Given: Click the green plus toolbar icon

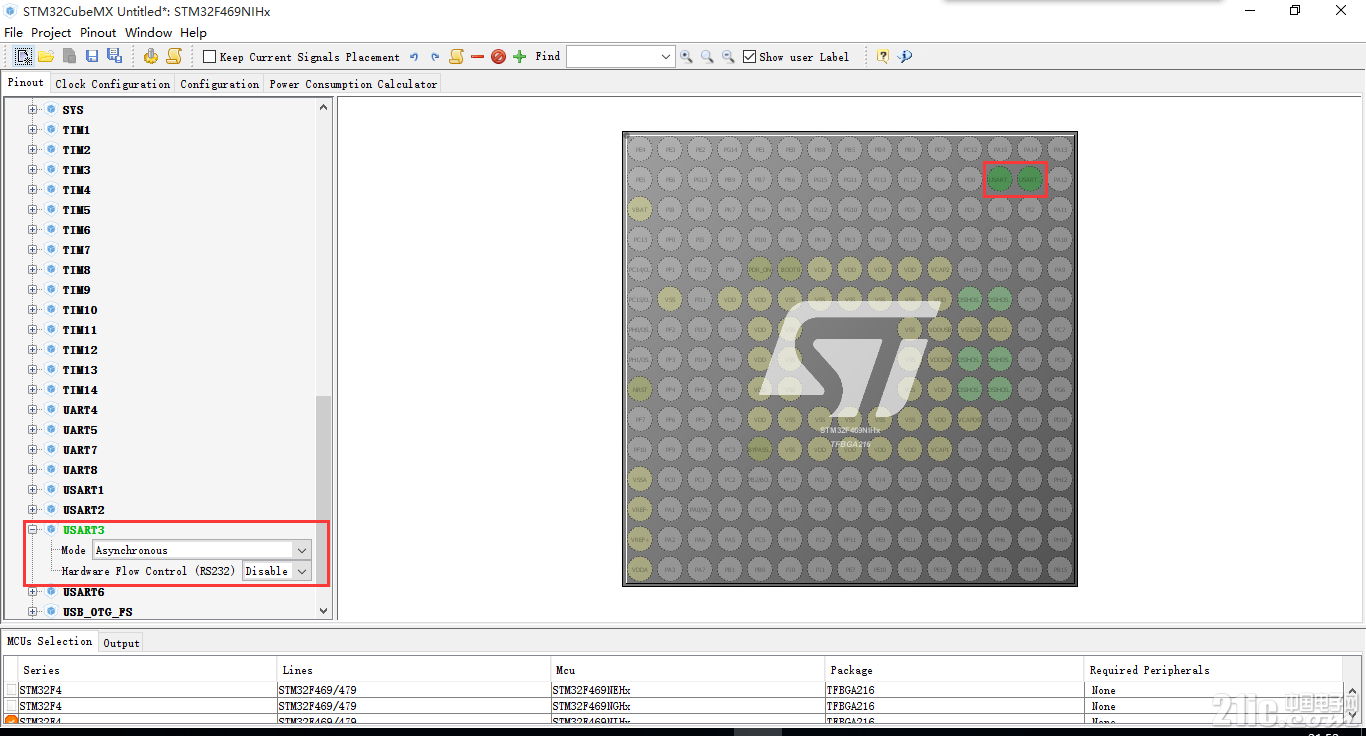Looking at the screenshot, I should point(519,57).
